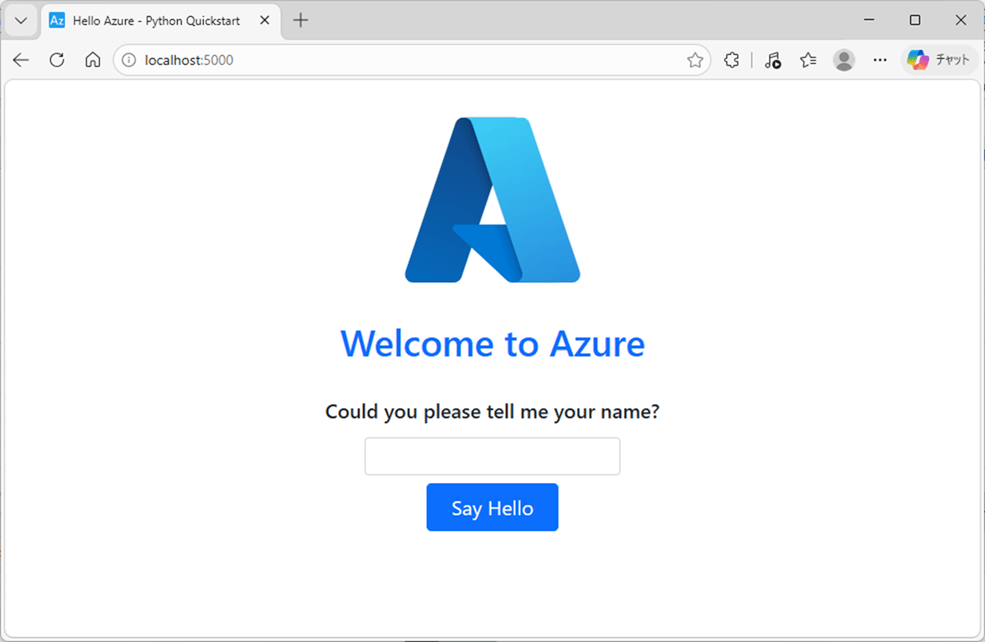Click the address bar showing localhost:5000
The image size is (985, 642).
400,60
